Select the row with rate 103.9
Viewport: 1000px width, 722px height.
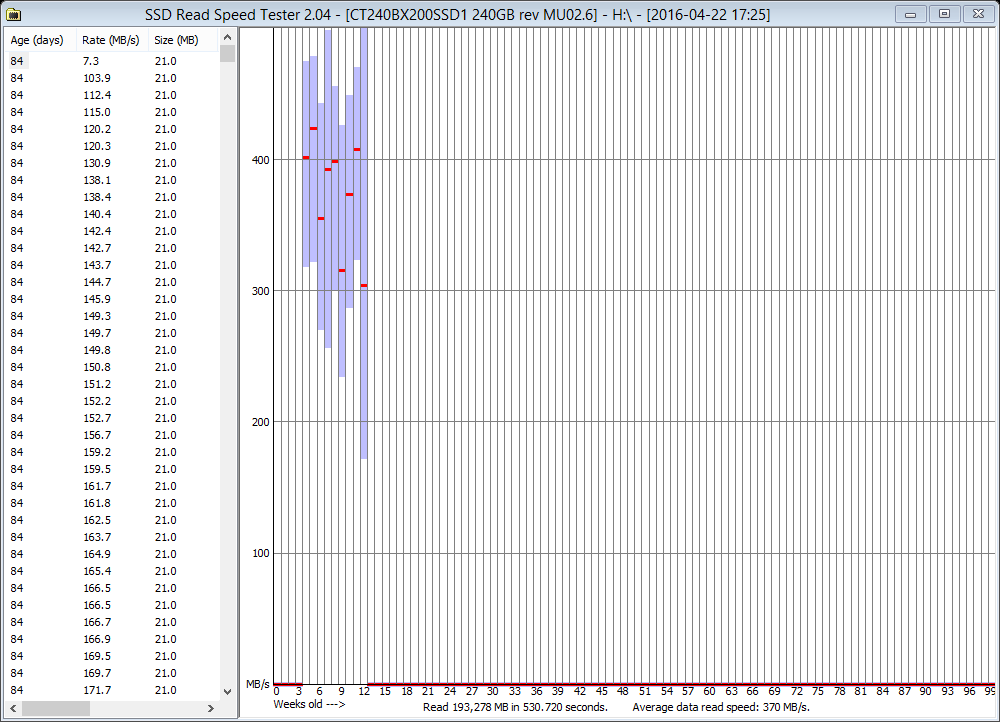[x=112, y=78]
